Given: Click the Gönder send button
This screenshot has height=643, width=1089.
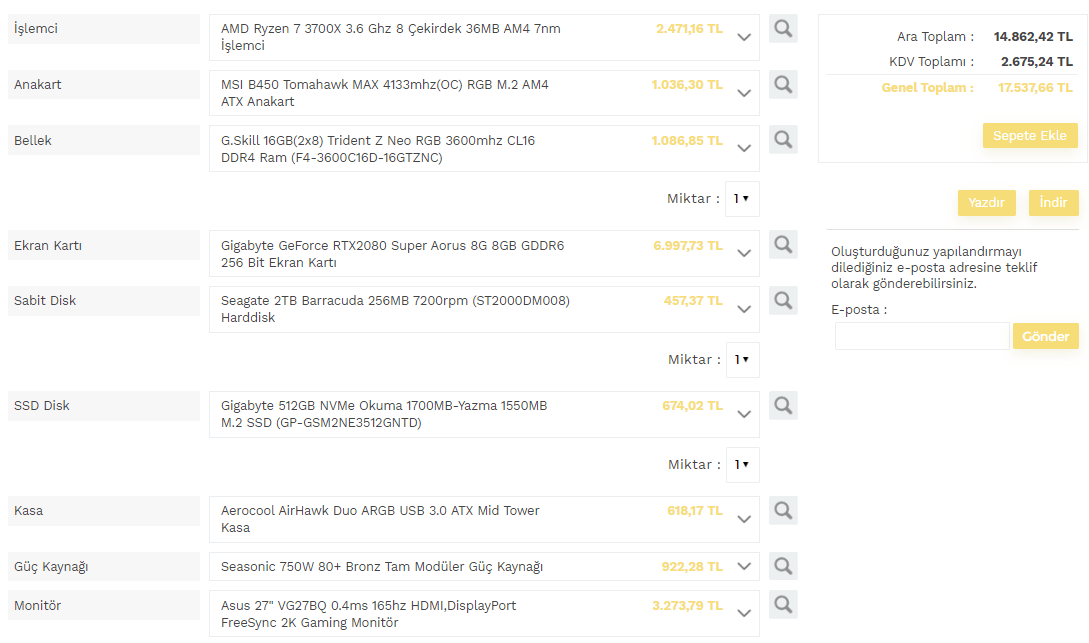Looking at the screenshot, I should (x=1045, y=336).
